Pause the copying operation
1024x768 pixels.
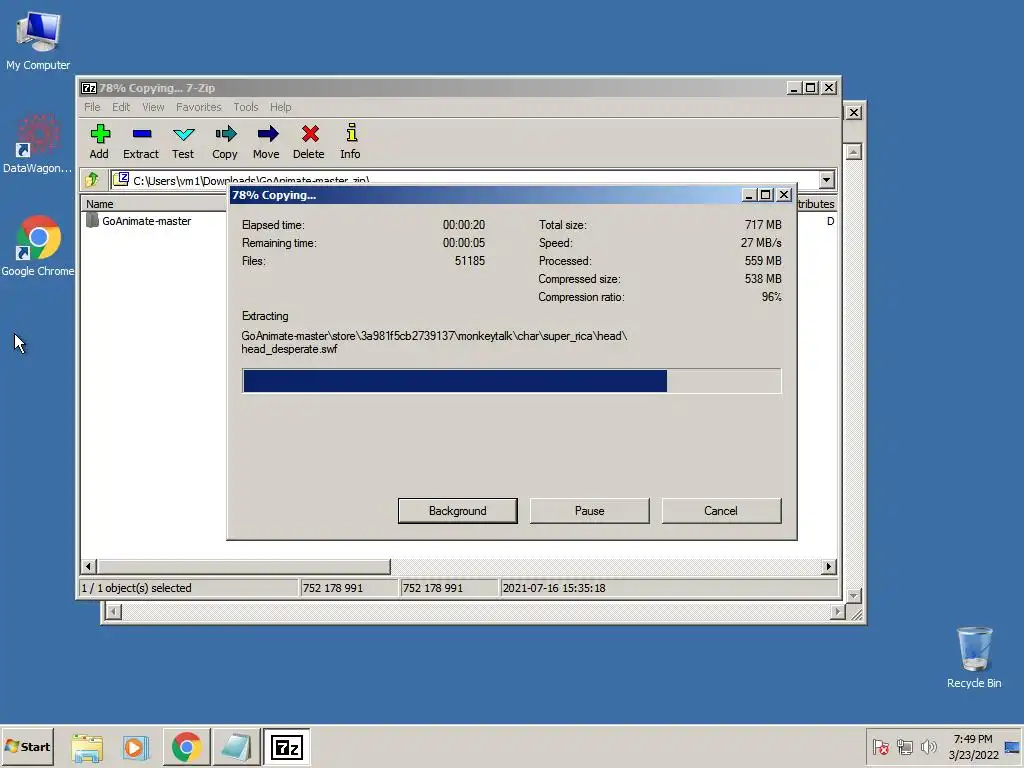[590, 511]
